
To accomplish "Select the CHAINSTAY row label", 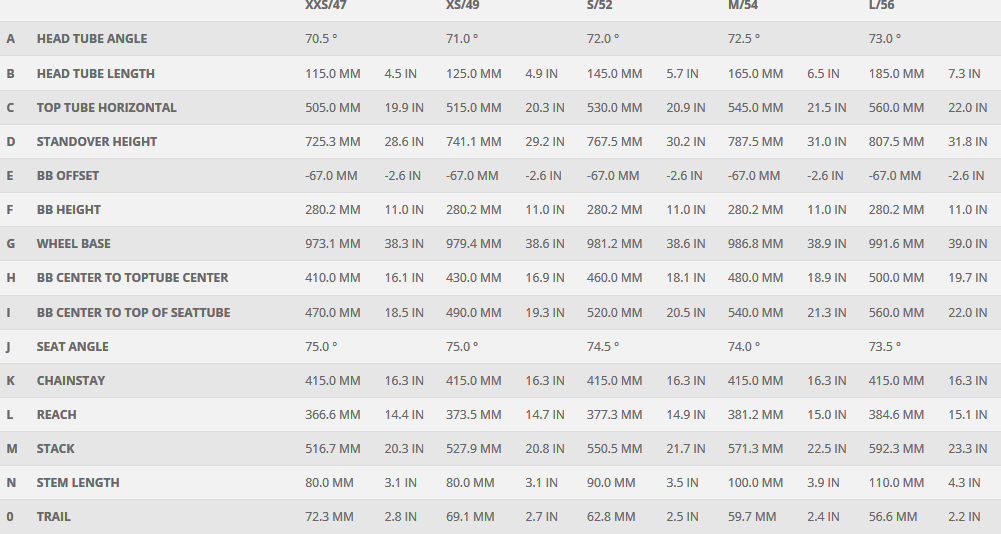I will [x=71, y=381].
